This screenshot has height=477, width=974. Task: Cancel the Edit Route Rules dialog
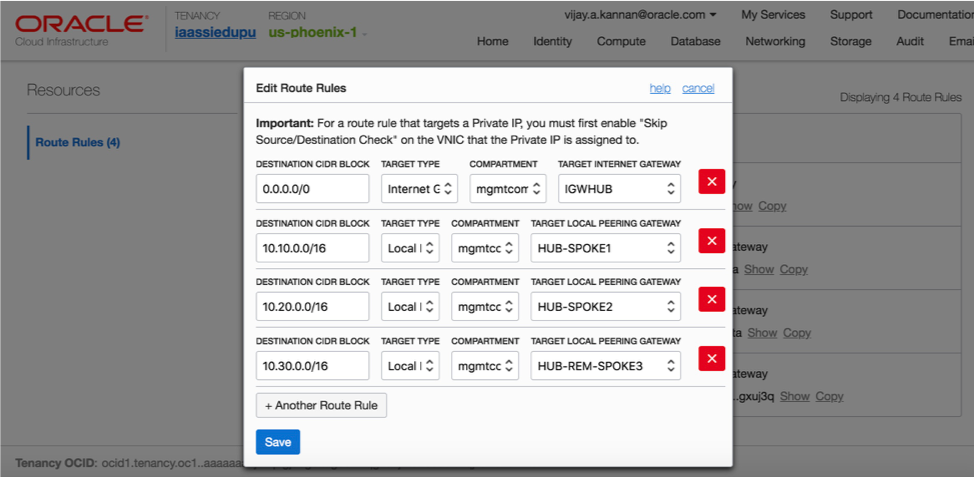coord(698,88)
